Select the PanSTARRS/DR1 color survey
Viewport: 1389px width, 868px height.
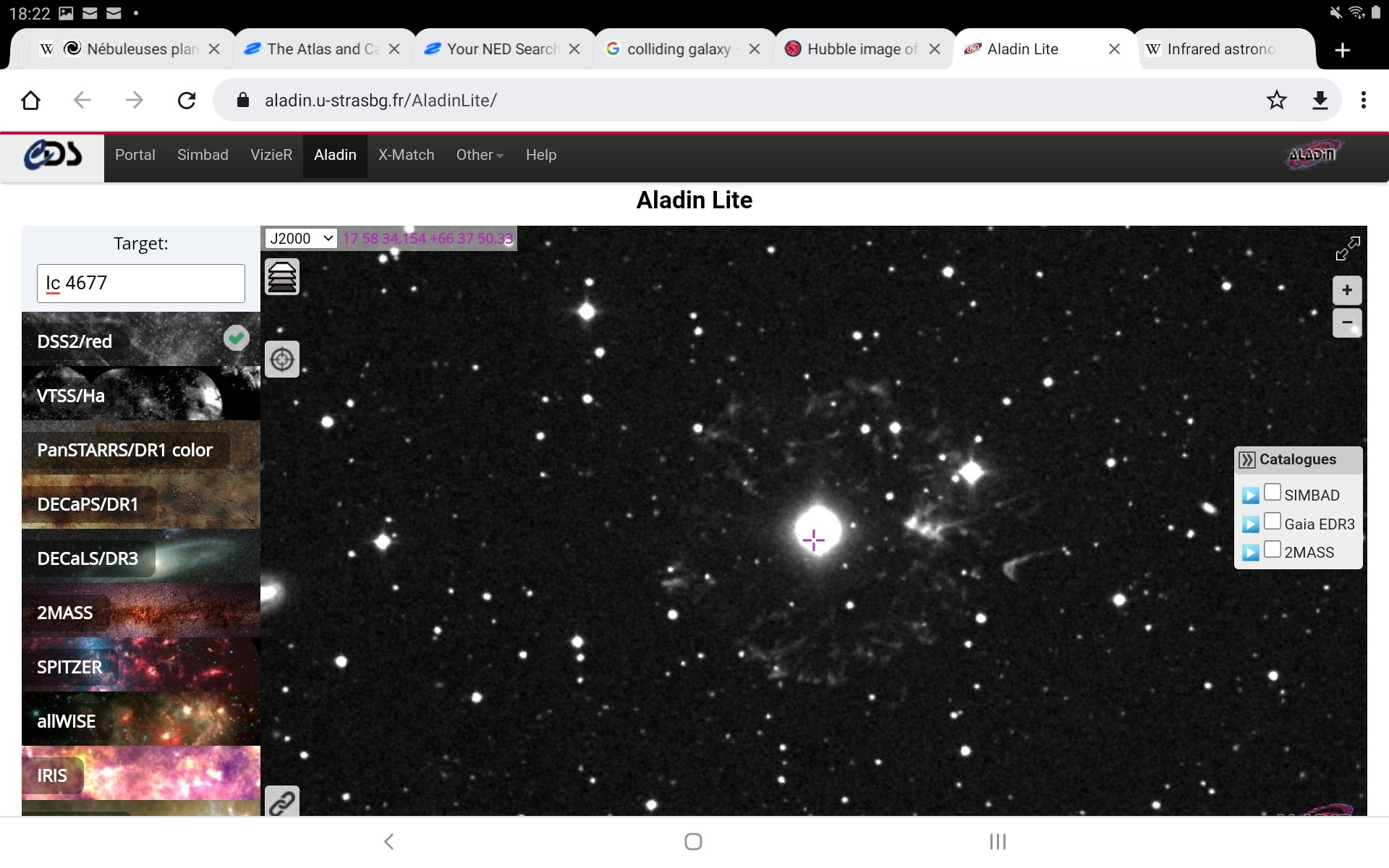[141, 447]
